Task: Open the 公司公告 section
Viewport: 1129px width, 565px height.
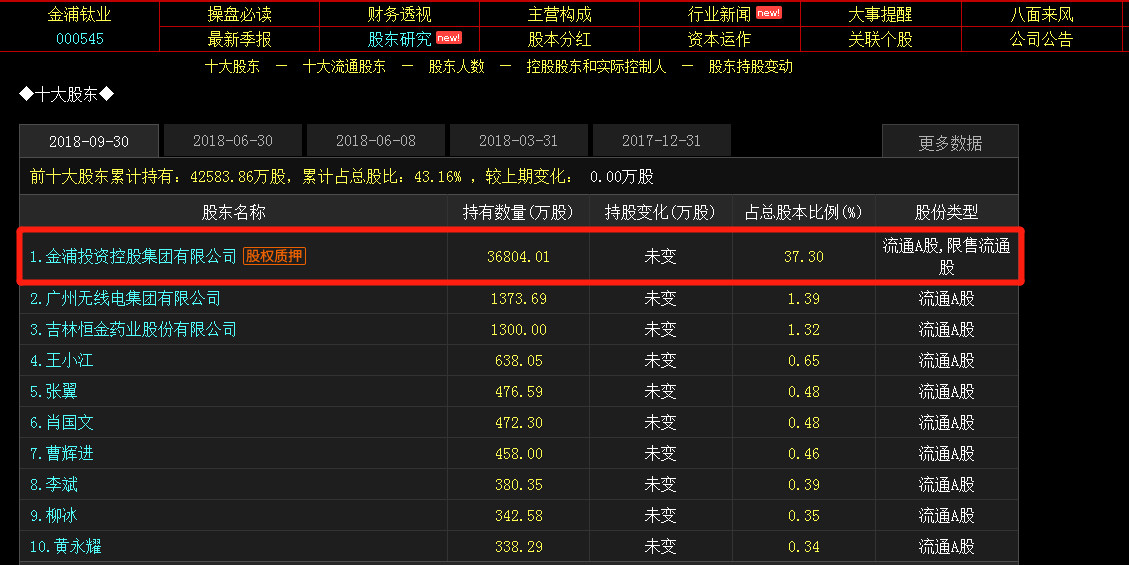Action: click(1041, 40)
